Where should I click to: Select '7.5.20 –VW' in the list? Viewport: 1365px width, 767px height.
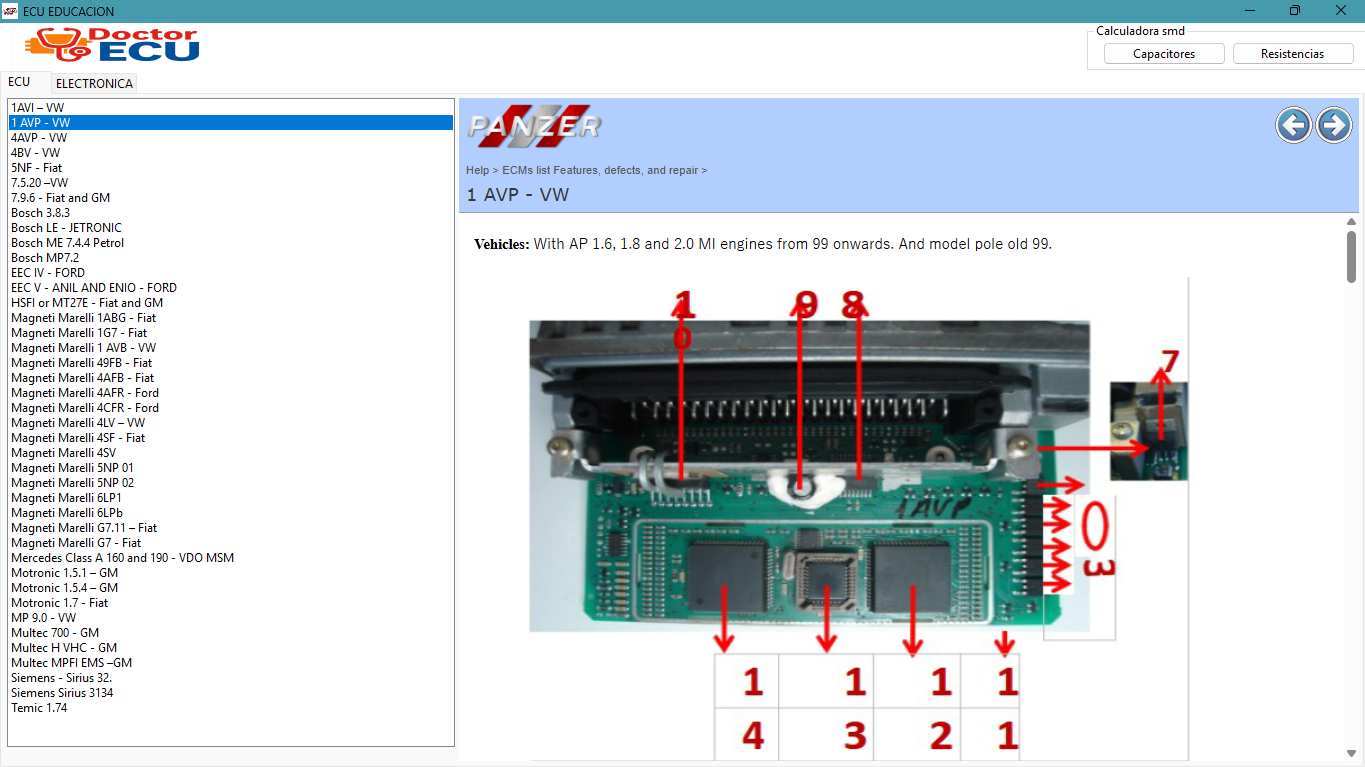click(231, 182)
